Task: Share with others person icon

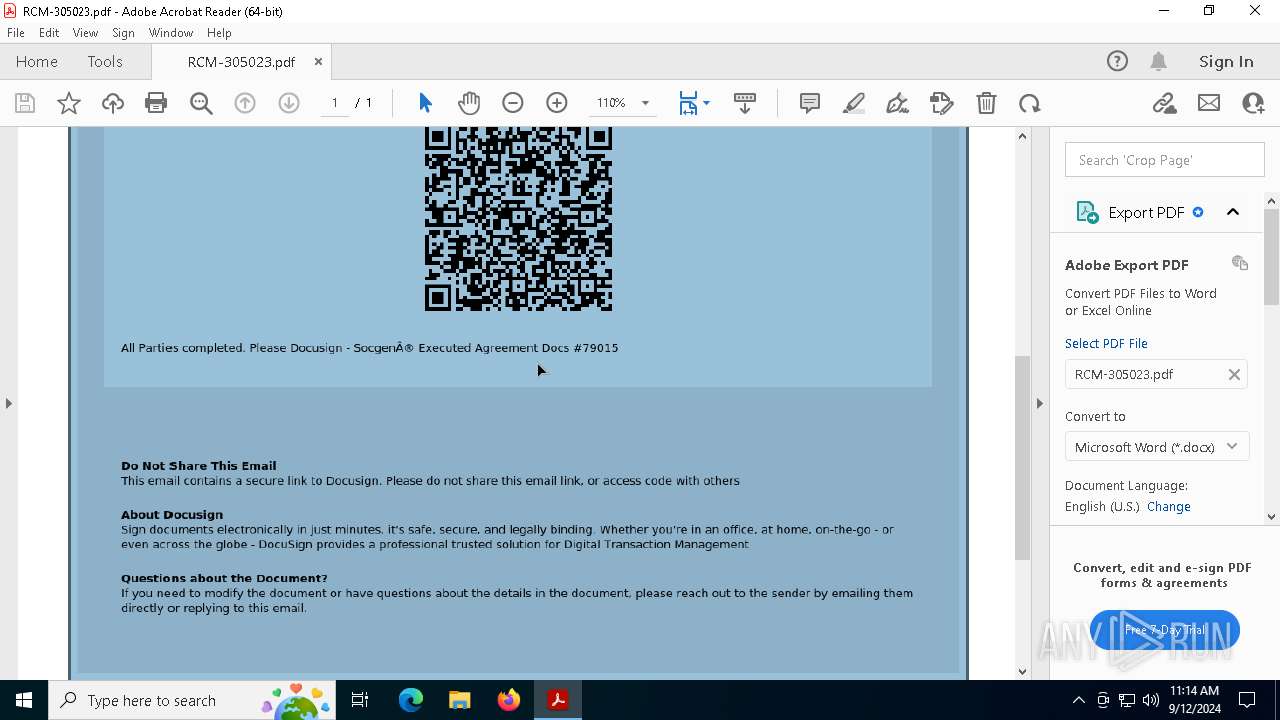Action: (1253, 103)
